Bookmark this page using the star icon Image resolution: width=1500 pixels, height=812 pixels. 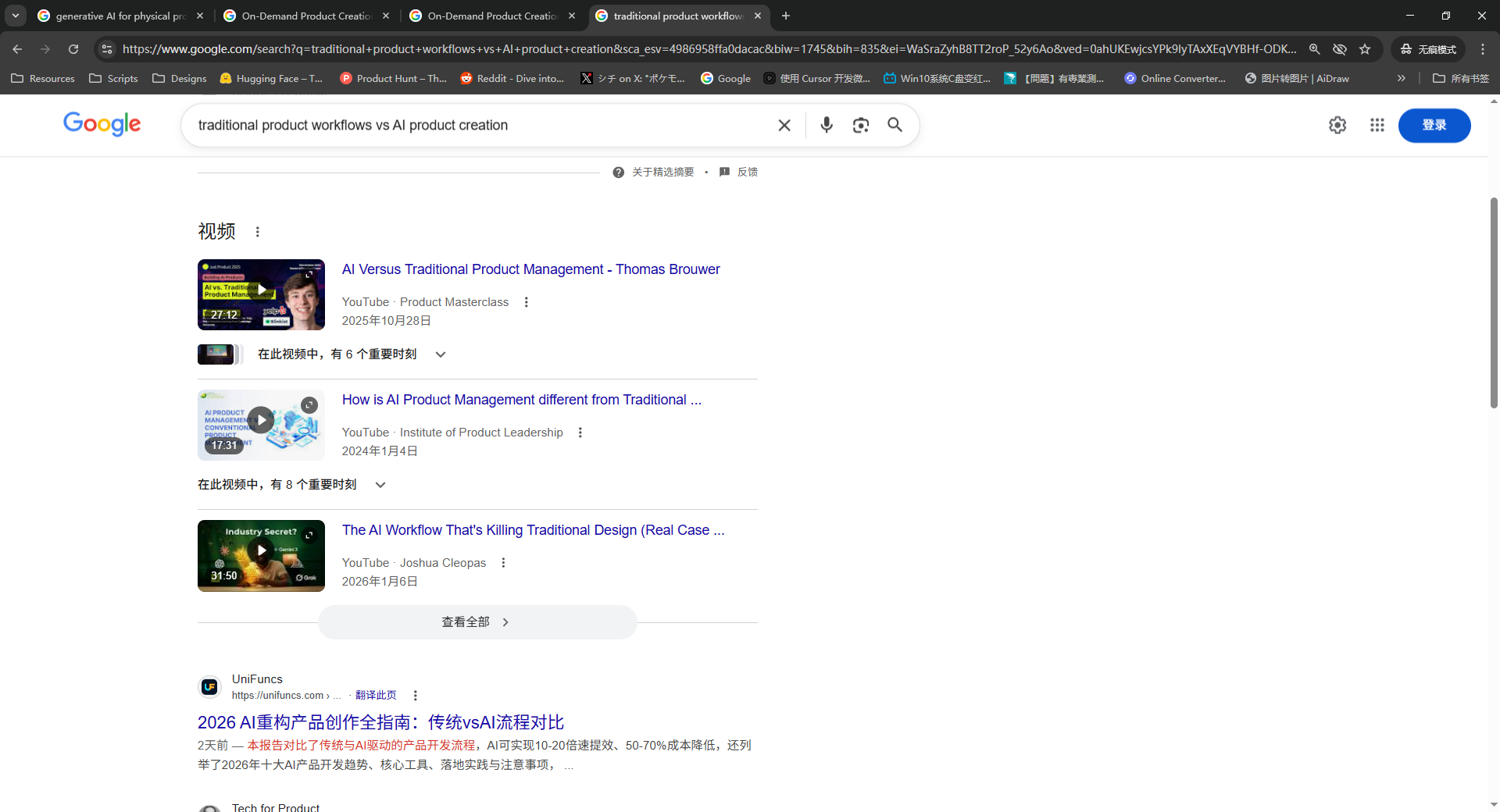click(x=1365, y=48)
